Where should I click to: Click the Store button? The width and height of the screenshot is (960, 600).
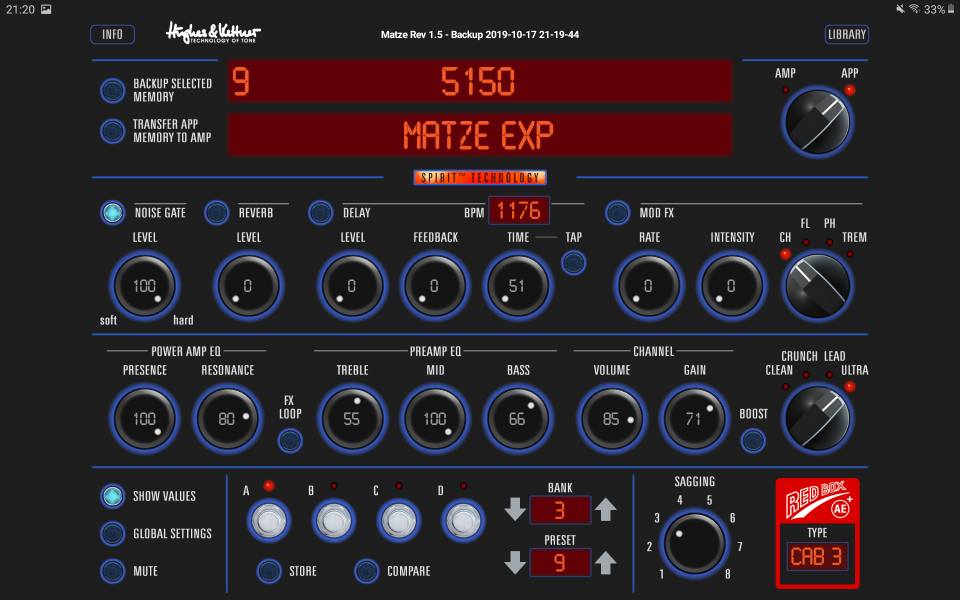point(269,571)
